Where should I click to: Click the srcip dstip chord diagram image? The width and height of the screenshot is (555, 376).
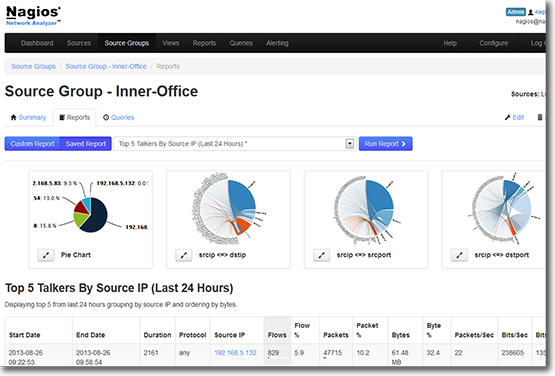pyautogui.click(x=228, y=209)
